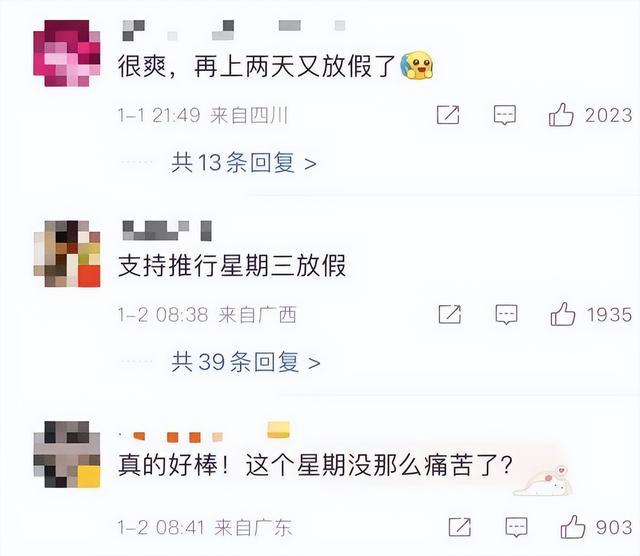
Task: Reply to Guangdong comment via comment icon
Action: pyautogui.click(x=516, y=527)
